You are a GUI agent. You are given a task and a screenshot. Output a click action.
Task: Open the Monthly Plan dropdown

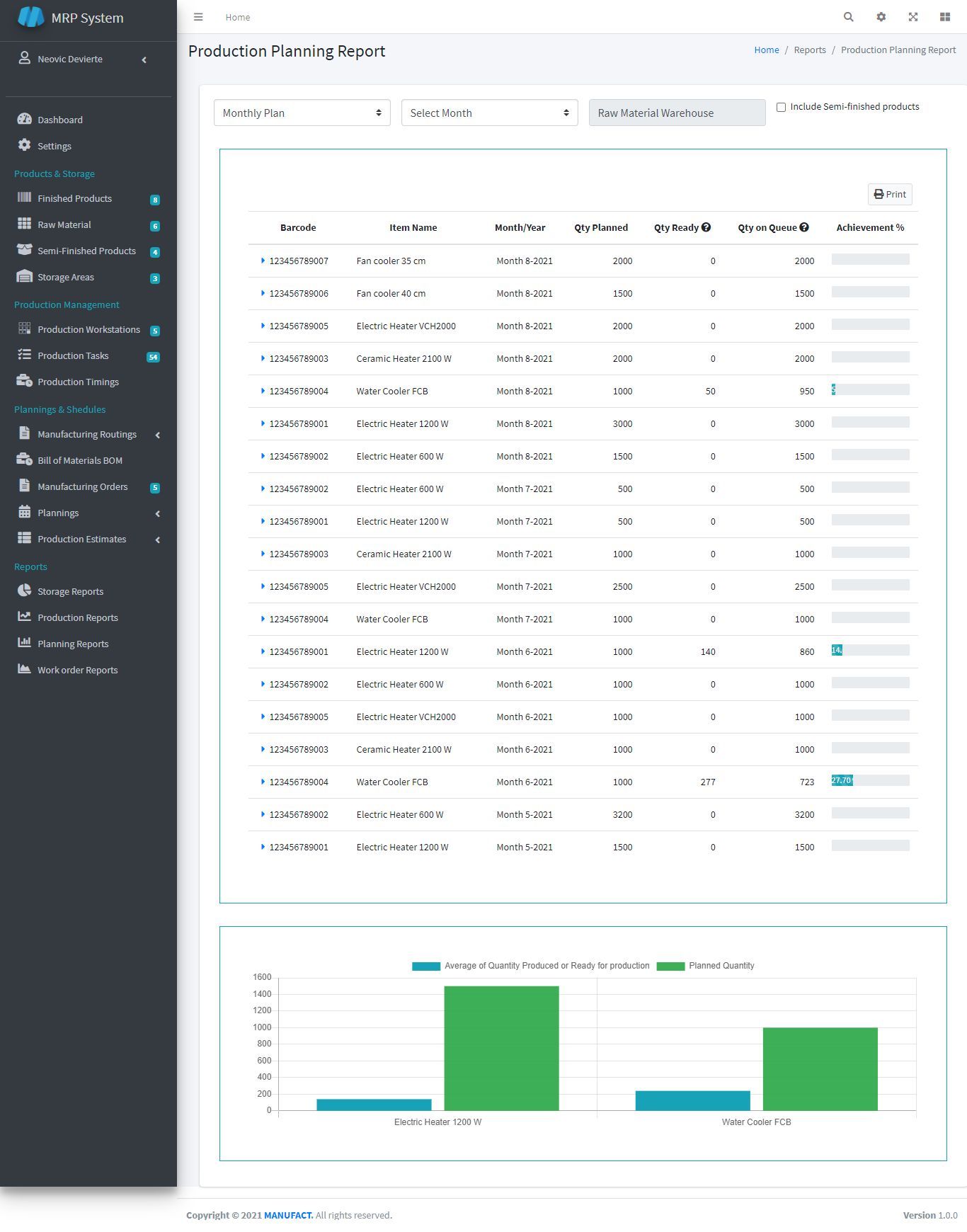pos(302,113)
